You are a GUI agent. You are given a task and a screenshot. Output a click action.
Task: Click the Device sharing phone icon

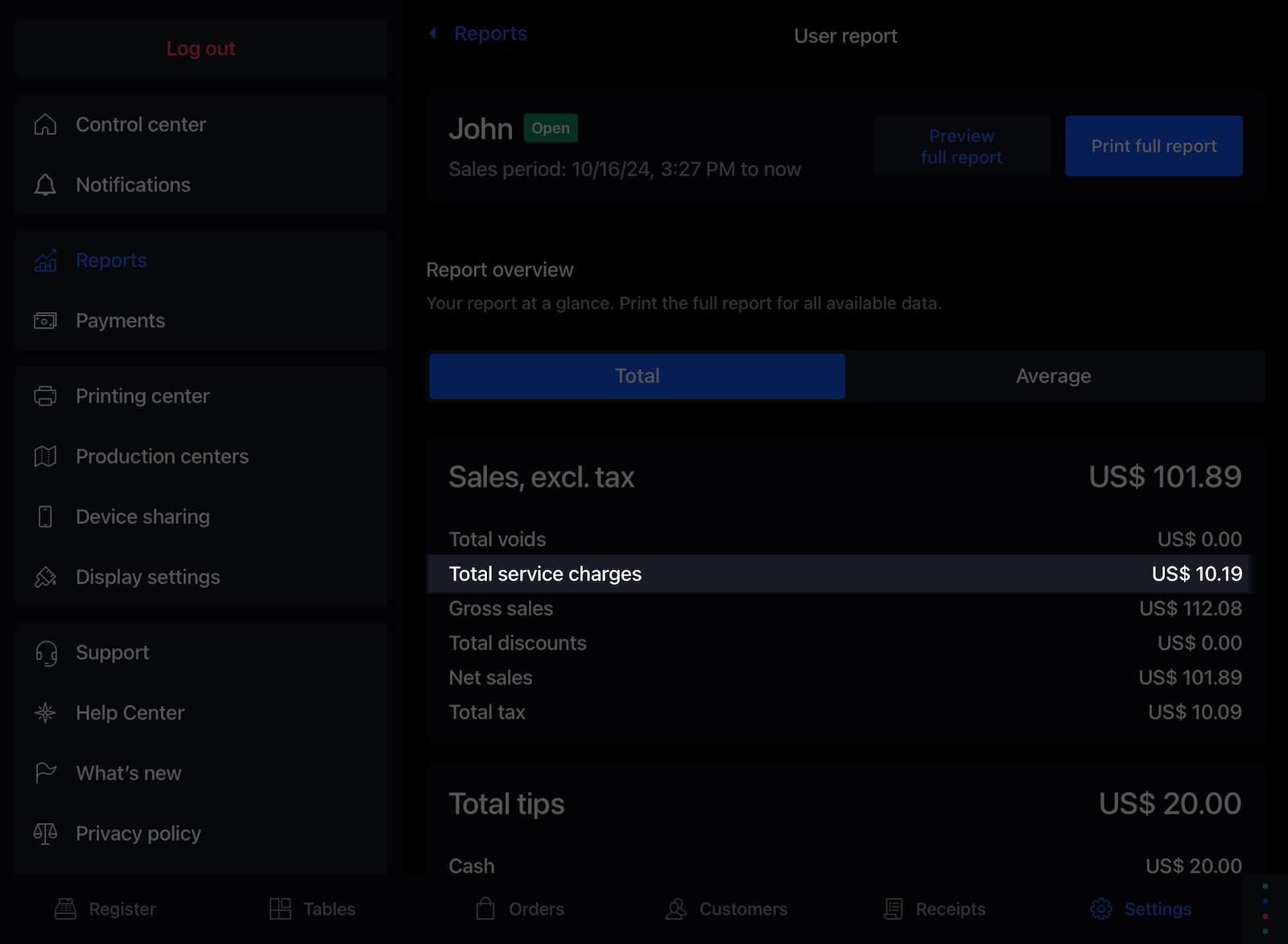[x=46, y=517]
